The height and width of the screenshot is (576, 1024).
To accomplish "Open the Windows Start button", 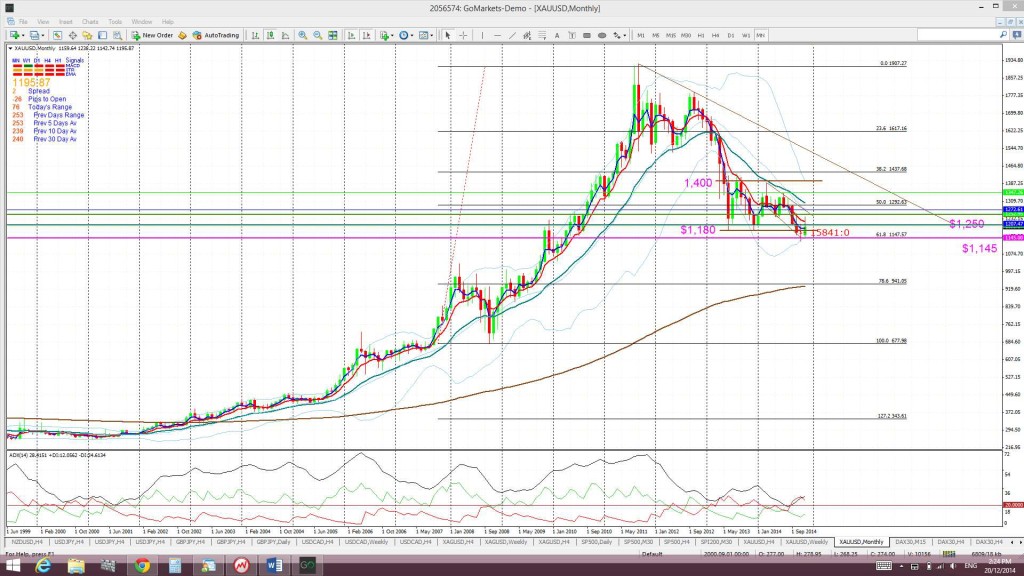I will tap(12, 566).
